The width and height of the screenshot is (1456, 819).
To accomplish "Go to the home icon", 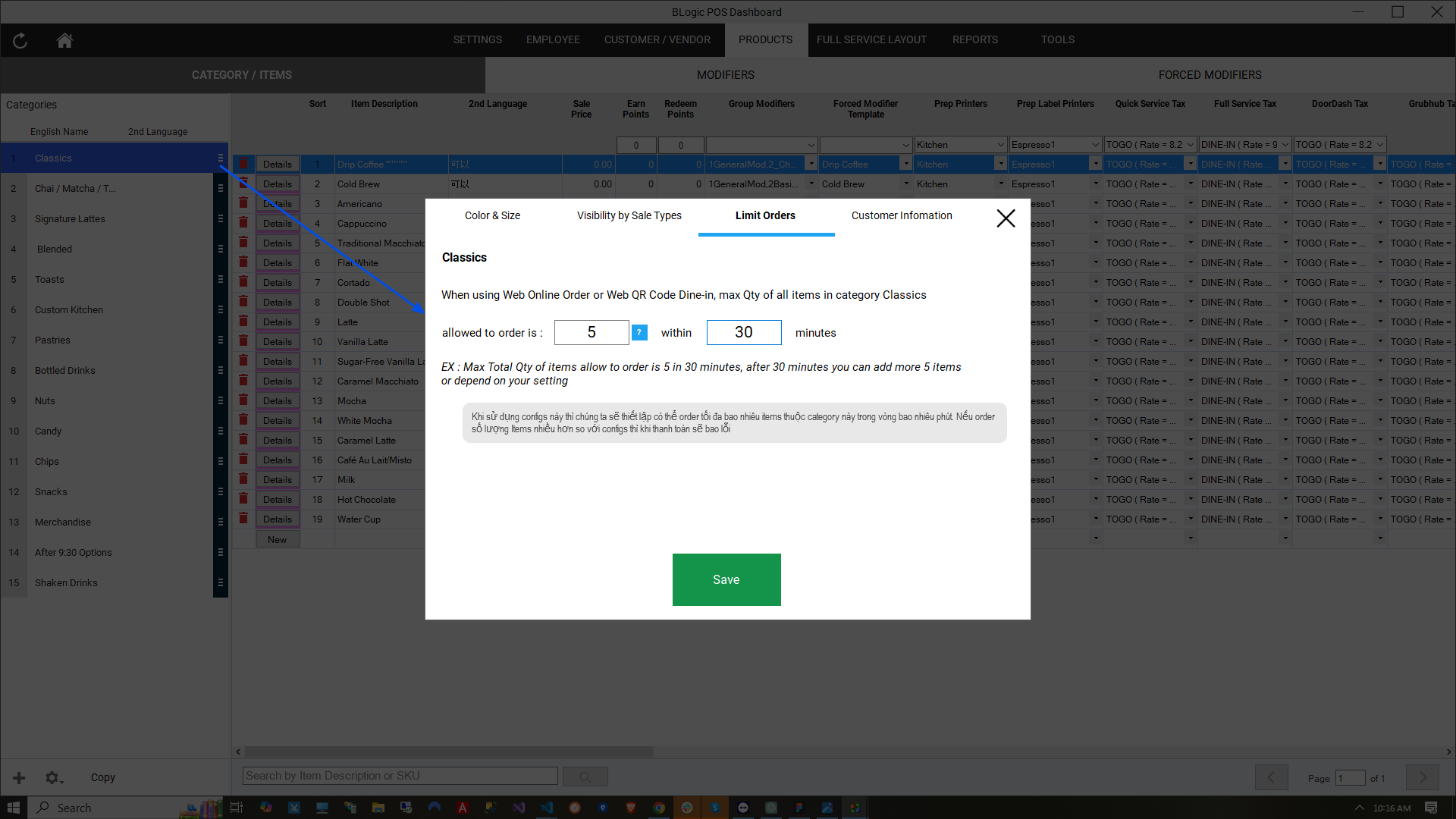I will click(64, 41).
